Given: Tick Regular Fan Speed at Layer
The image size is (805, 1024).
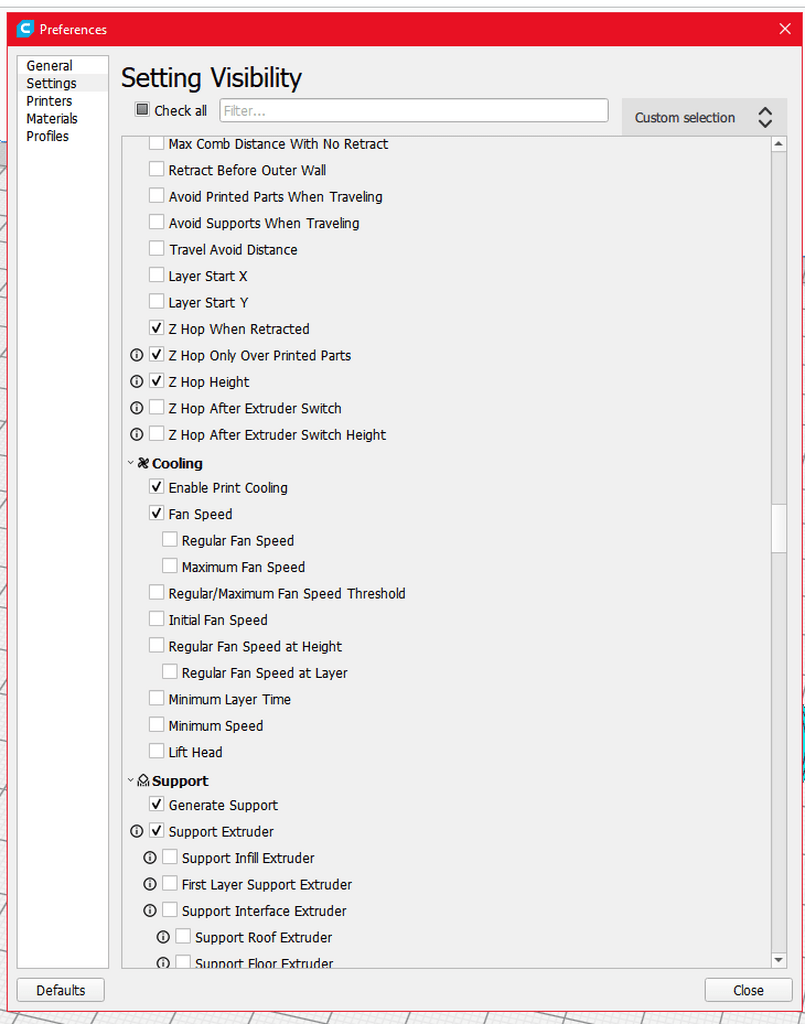Looking at the screenshot, I should point(170,672).
